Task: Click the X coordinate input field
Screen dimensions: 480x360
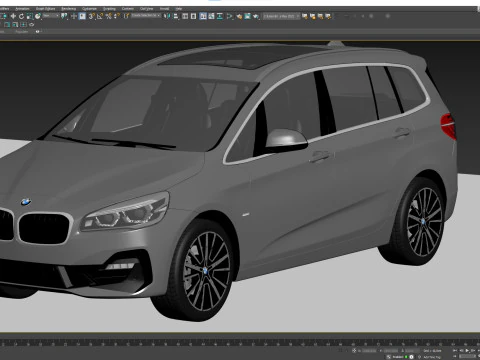Action: pyautogui.click(x=369, y=351)
